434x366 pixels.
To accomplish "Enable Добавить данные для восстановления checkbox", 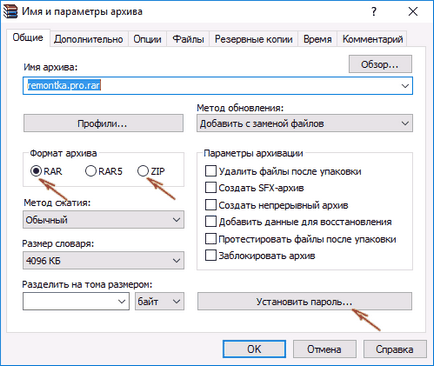I will point(211,221).
